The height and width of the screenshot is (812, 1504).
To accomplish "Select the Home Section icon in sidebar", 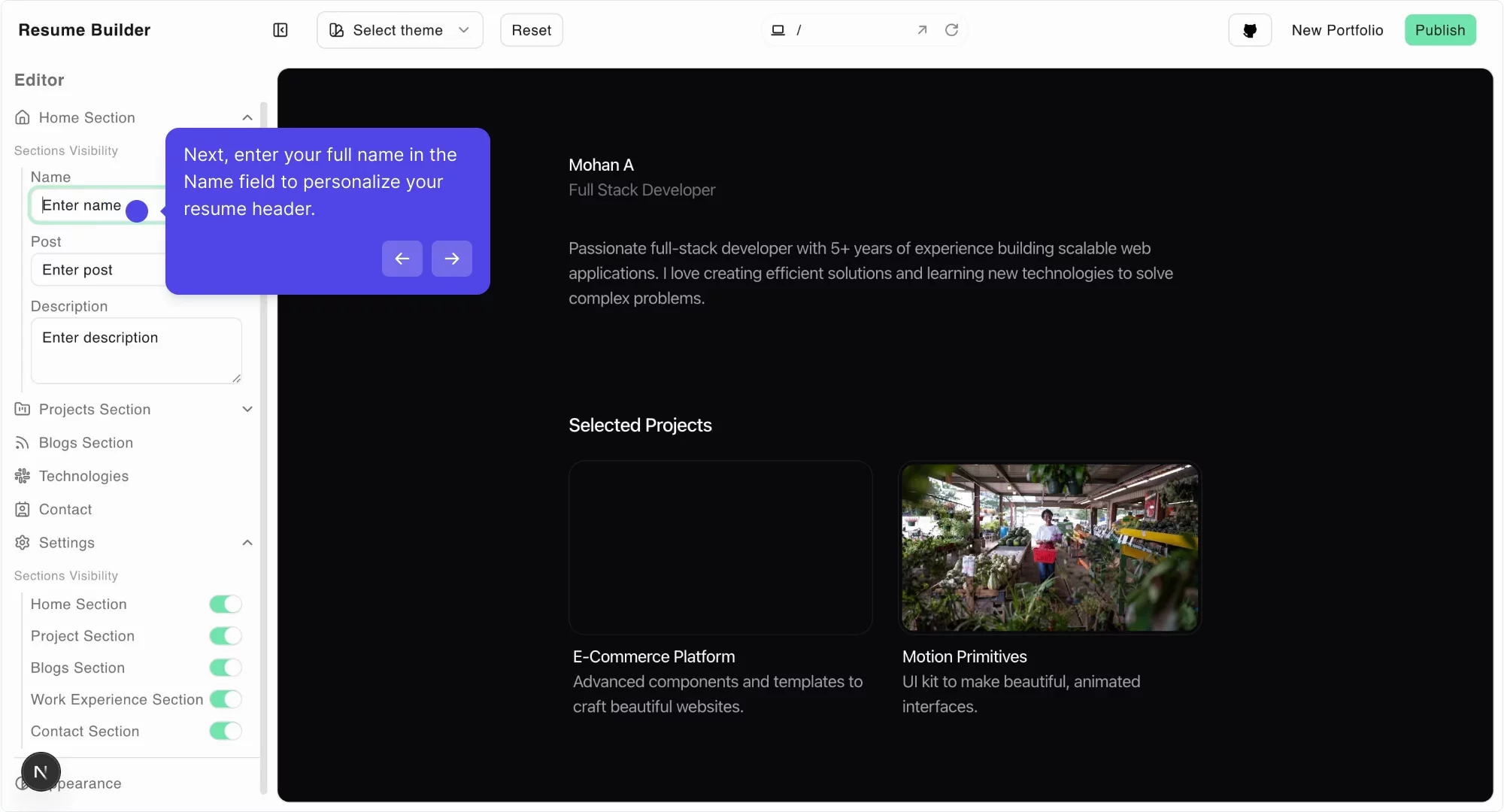I will click(x=22, y=117).
